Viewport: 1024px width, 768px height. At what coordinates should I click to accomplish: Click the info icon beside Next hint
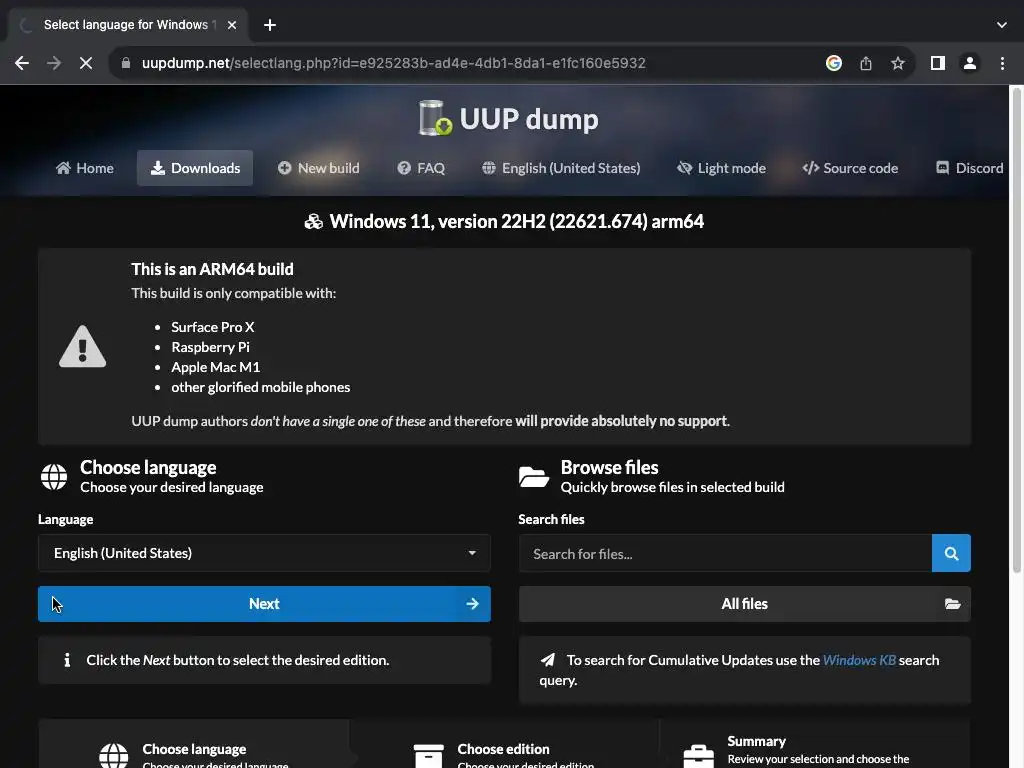tap(67, 660)
